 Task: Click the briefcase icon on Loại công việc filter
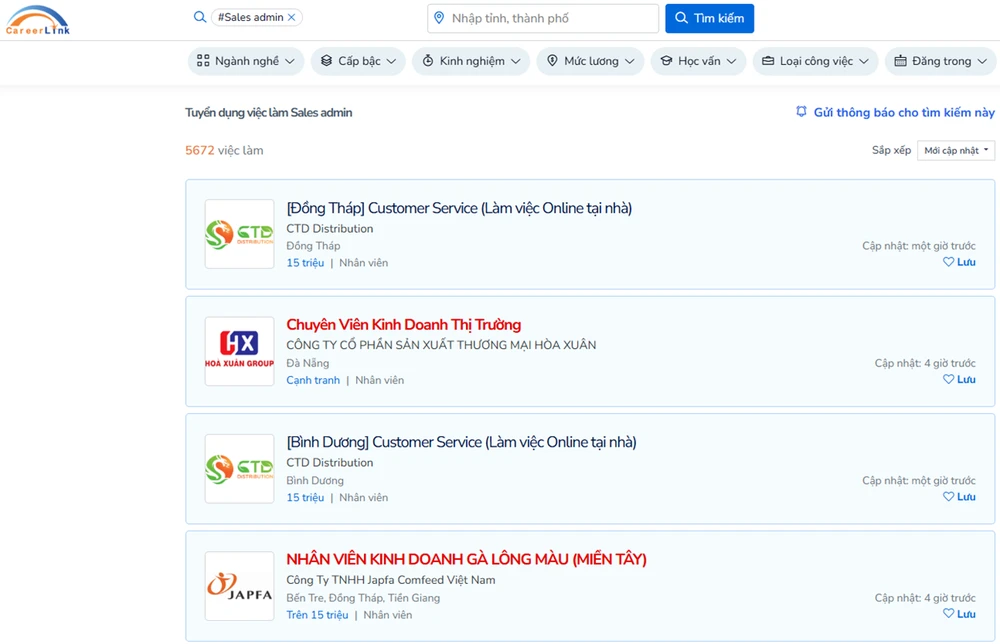pos(766,61)
